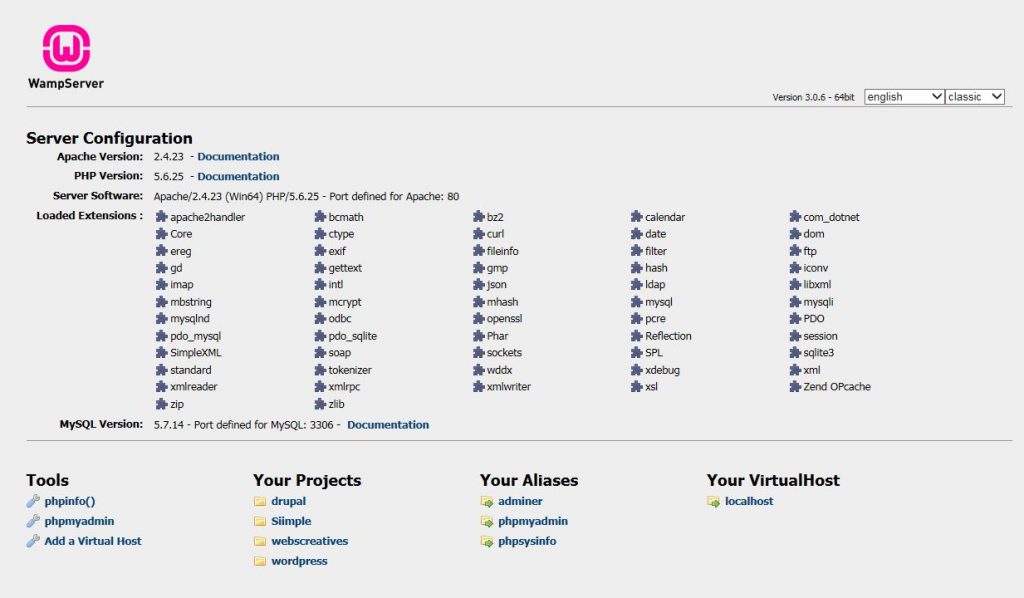
Task: Open the webscreatives project
Action: point(310,541)
